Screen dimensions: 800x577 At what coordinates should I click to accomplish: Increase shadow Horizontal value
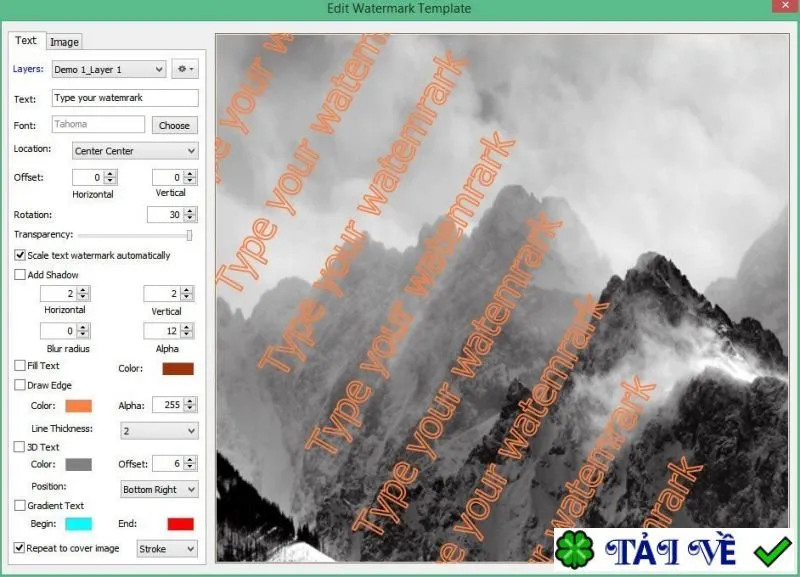click(x=83, y=290)
